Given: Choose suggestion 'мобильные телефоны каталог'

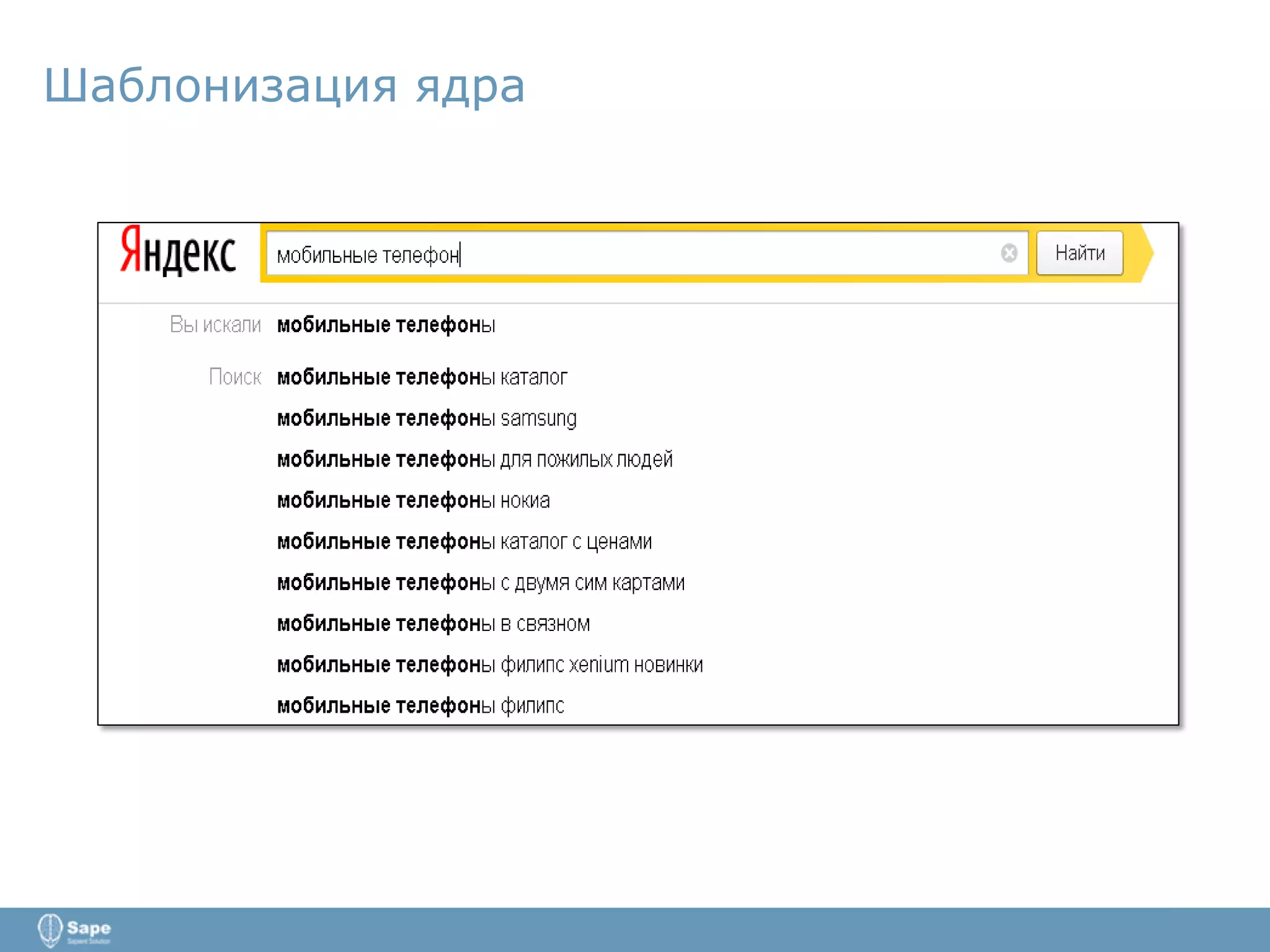Looking at the screenshot, I should (422, 377).
